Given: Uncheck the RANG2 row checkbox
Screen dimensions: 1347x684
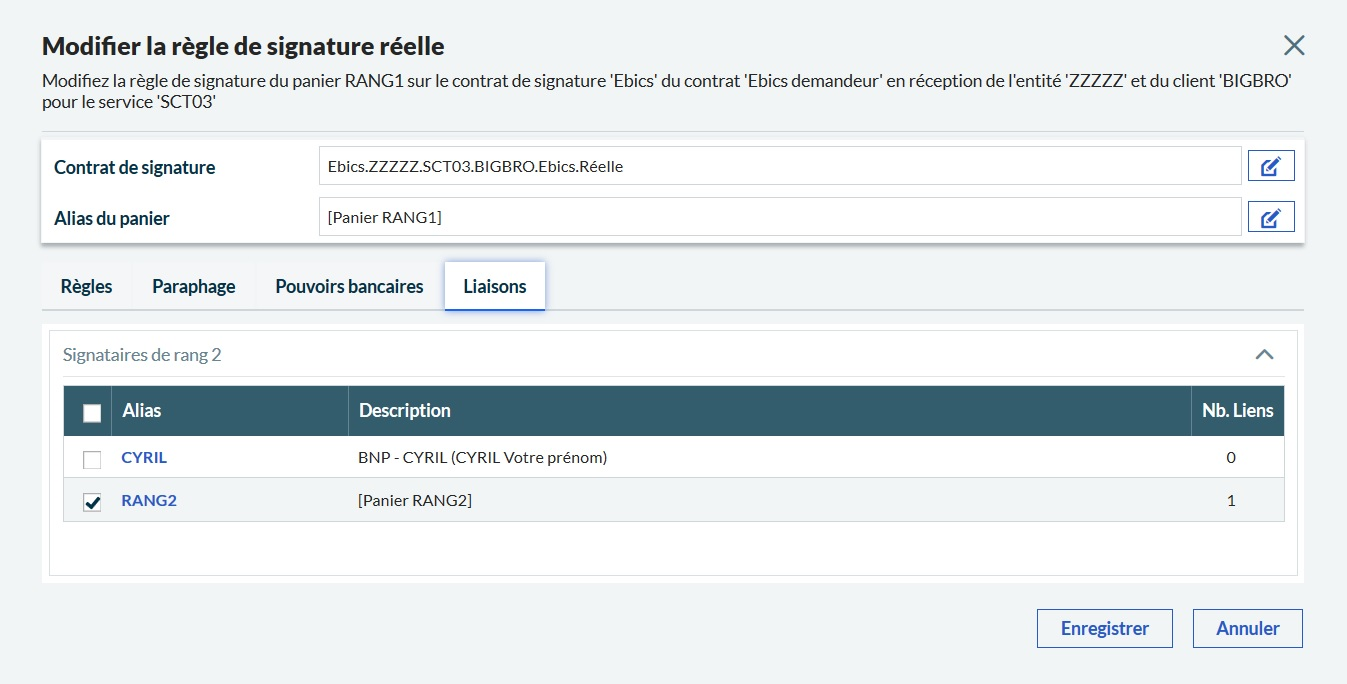Looking at the screenshot, I should coord(92,502).
